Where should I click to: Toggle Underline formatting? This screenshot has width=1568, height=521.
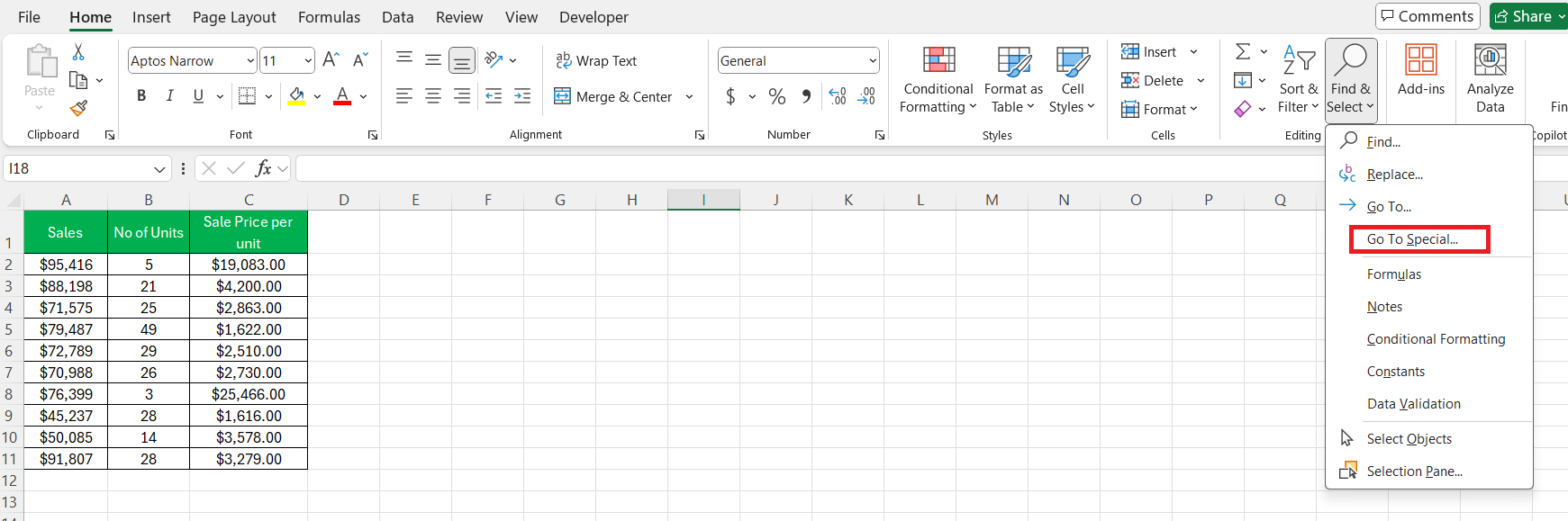click(x=198, y=95)
